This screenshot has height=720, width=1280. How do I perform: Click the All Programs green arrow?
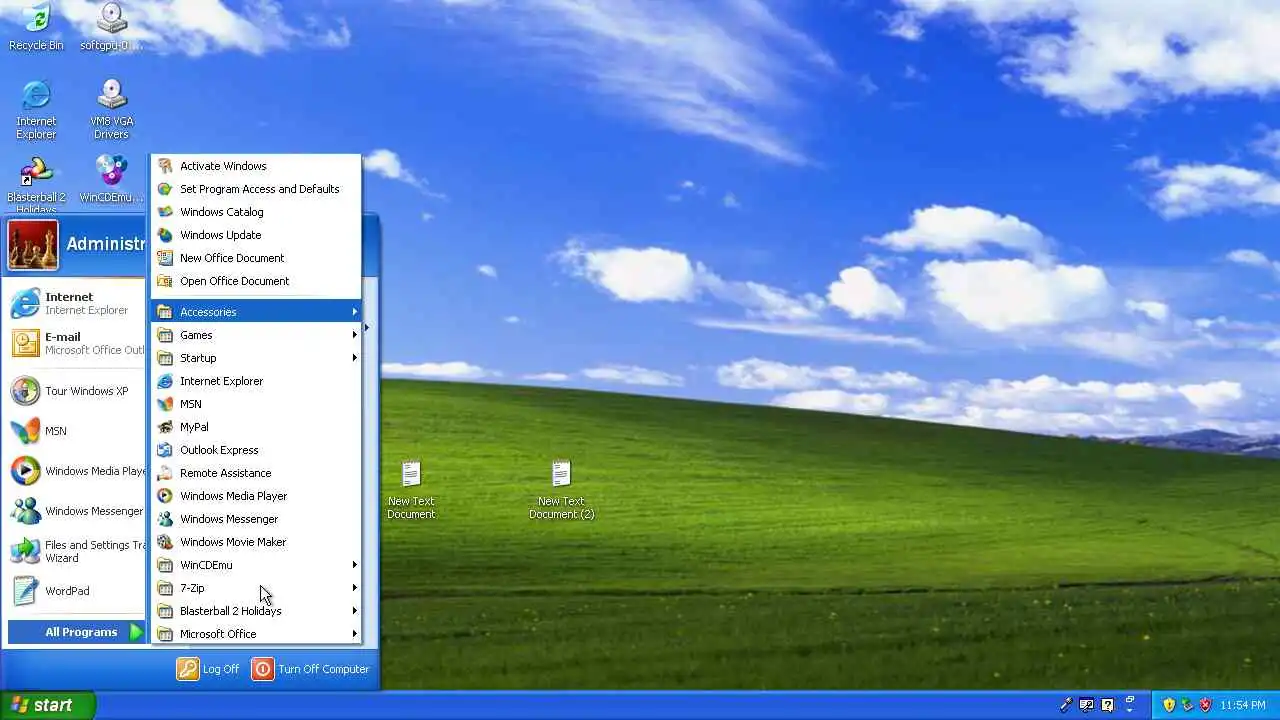[137, 632]
